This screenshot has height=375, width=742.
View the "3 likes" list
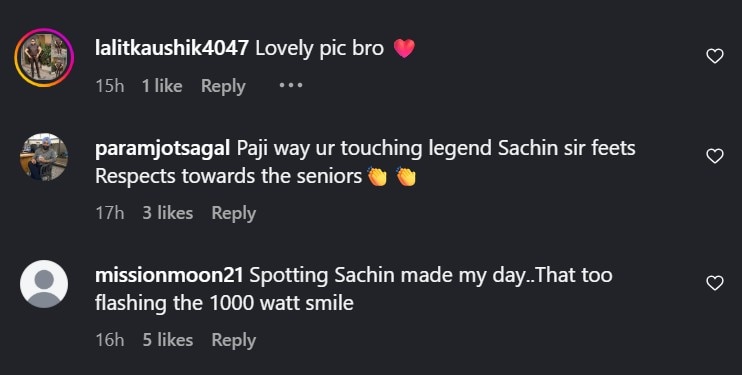pos(168,213)
